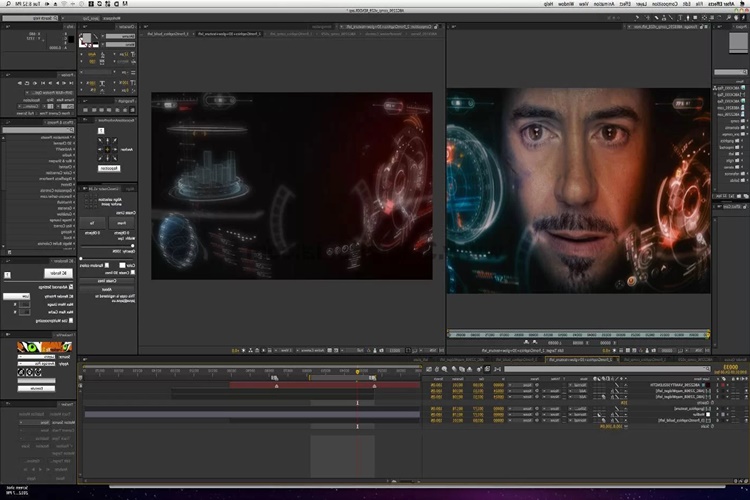Click the Execute button in TrackerViz
750x500 pixels.
click(x=36, y=389)
